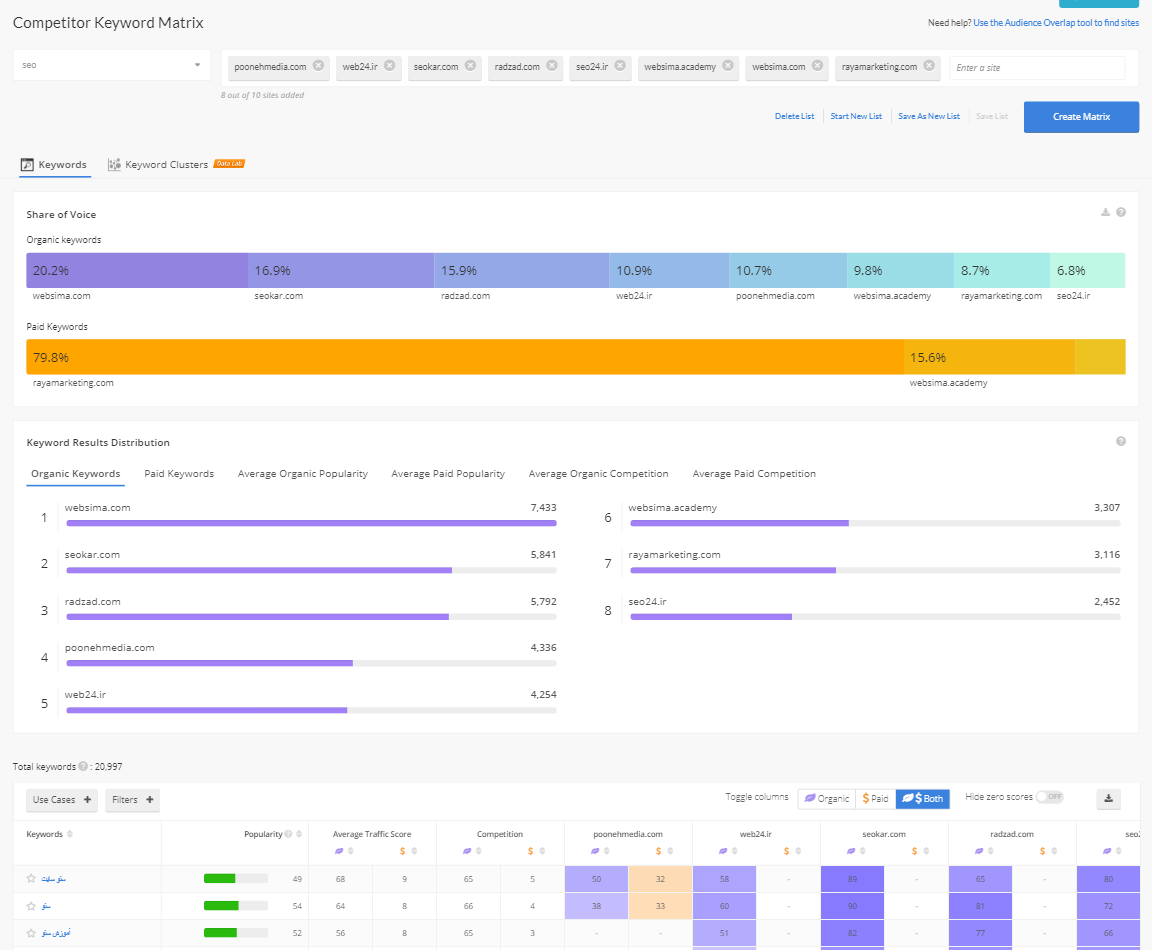This screenshot has height=950, width=1152.
Task: Show only Paid columns
Action: (875, 799)
